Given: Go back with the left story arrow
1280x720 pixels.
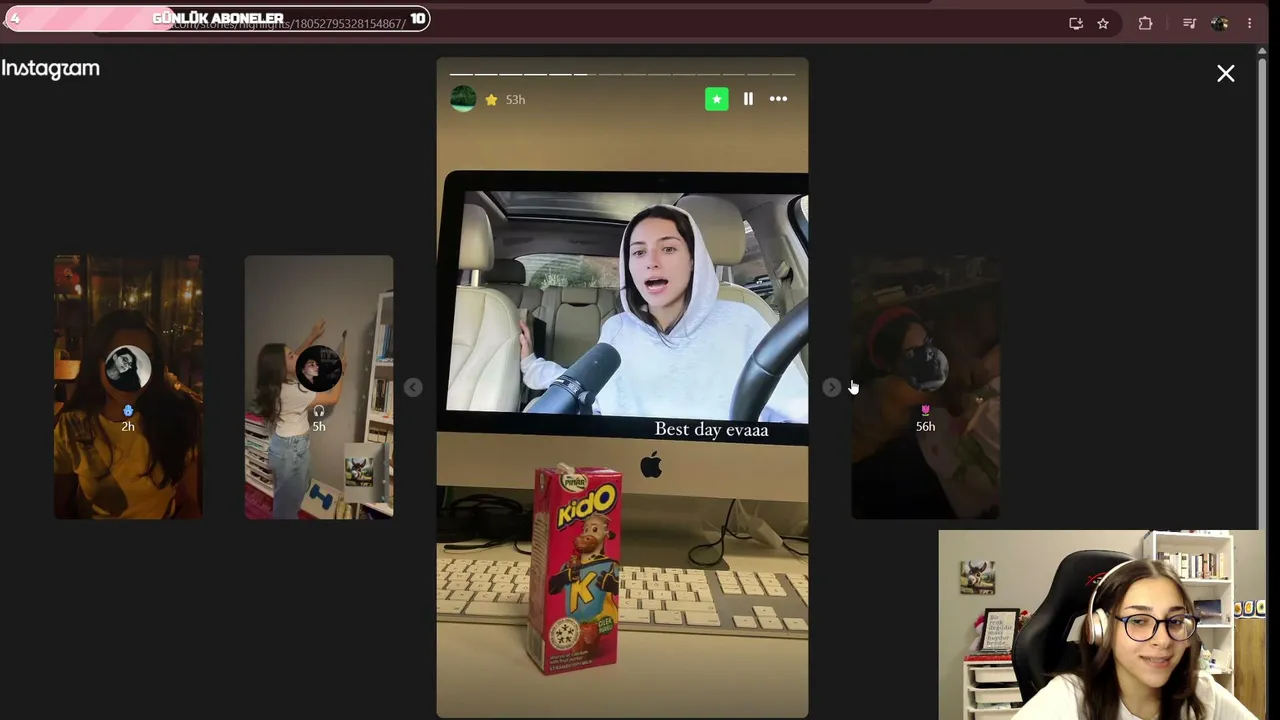Looking at the screenshot, I should coord(413,387).
